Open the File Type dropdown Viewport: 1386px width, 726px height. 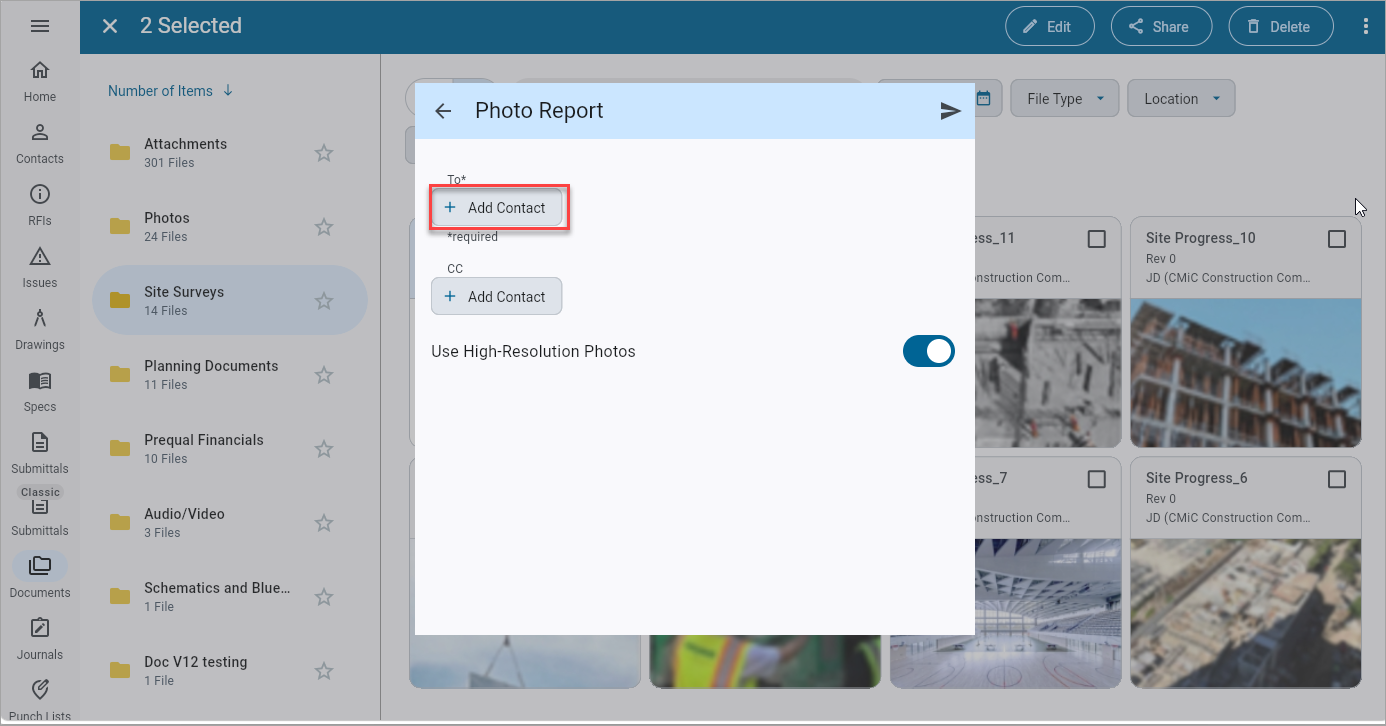1065,98
